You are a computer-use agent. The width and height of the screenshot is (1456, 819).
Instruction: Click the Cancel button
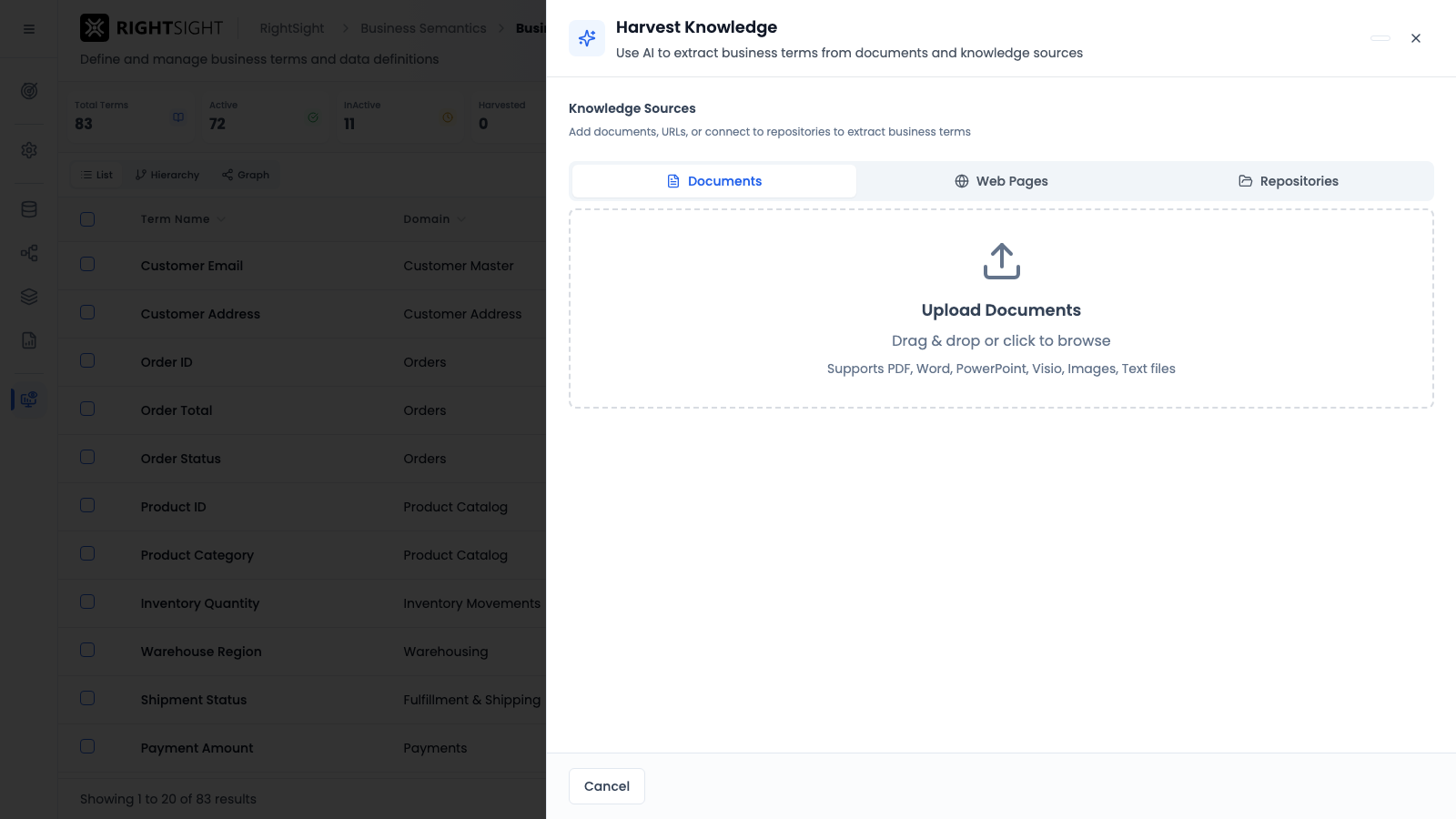(607, 786)
